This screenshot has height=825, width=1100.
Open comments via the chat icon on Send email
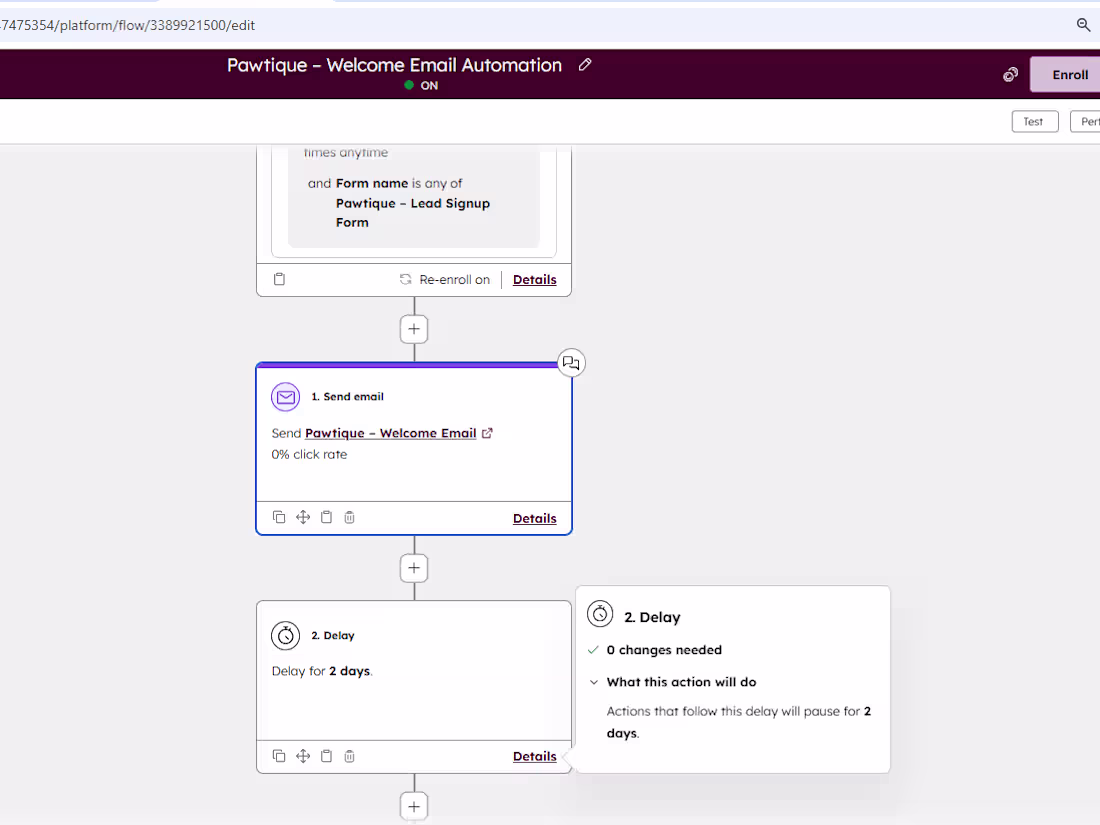pyautogui.click(x=571, y=363)
